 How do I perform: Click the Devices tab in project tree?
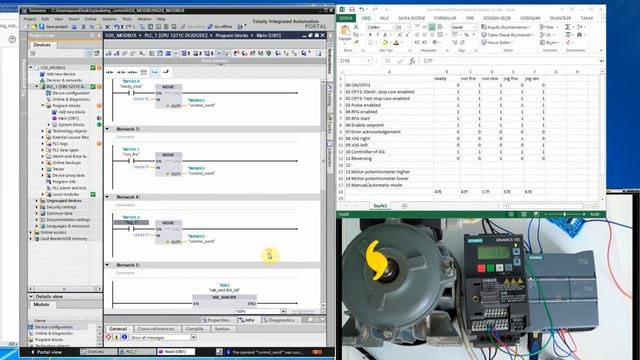(42, 44)
